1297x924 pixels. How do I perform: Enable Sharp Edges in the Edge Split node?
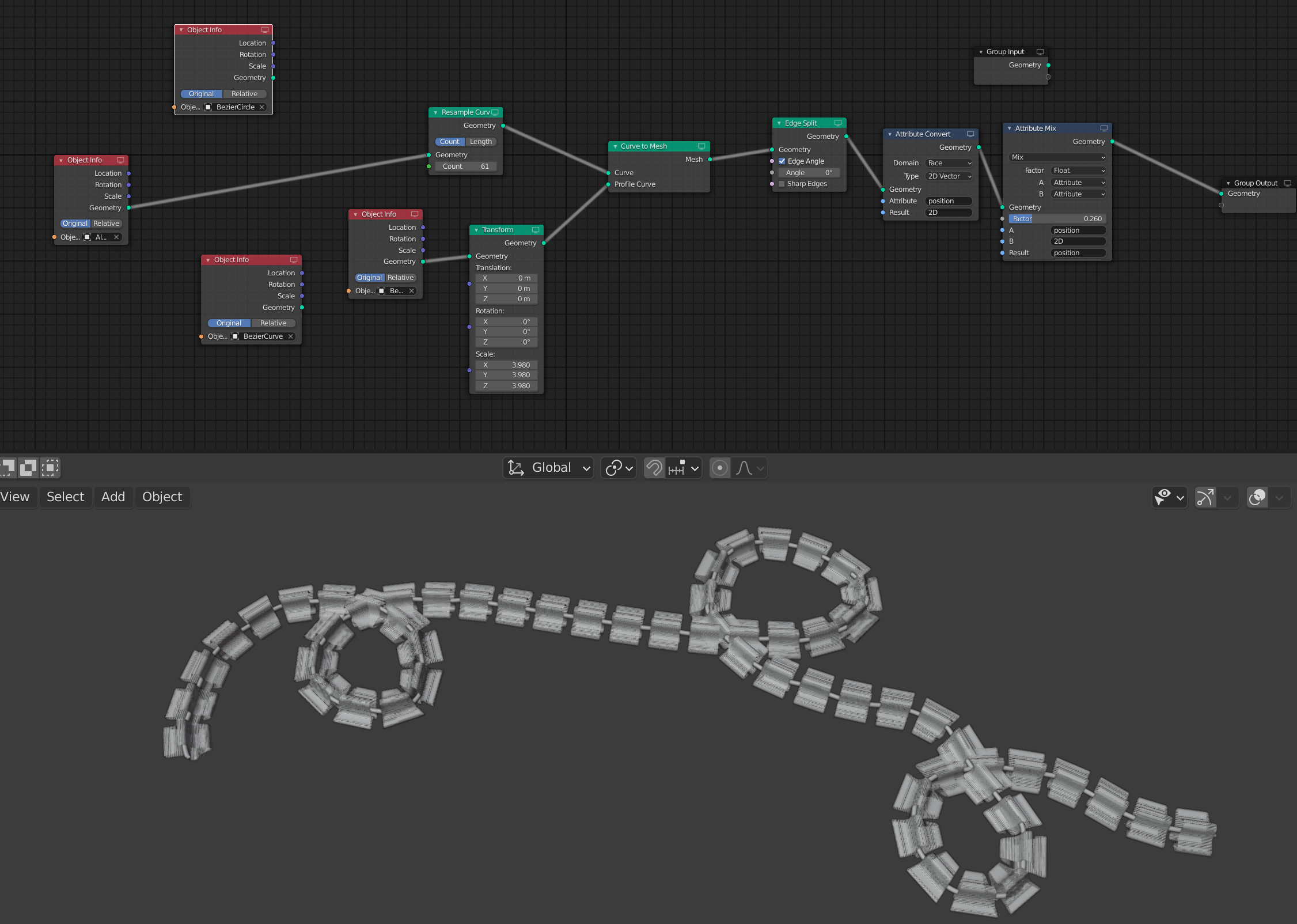click(782, 183)
